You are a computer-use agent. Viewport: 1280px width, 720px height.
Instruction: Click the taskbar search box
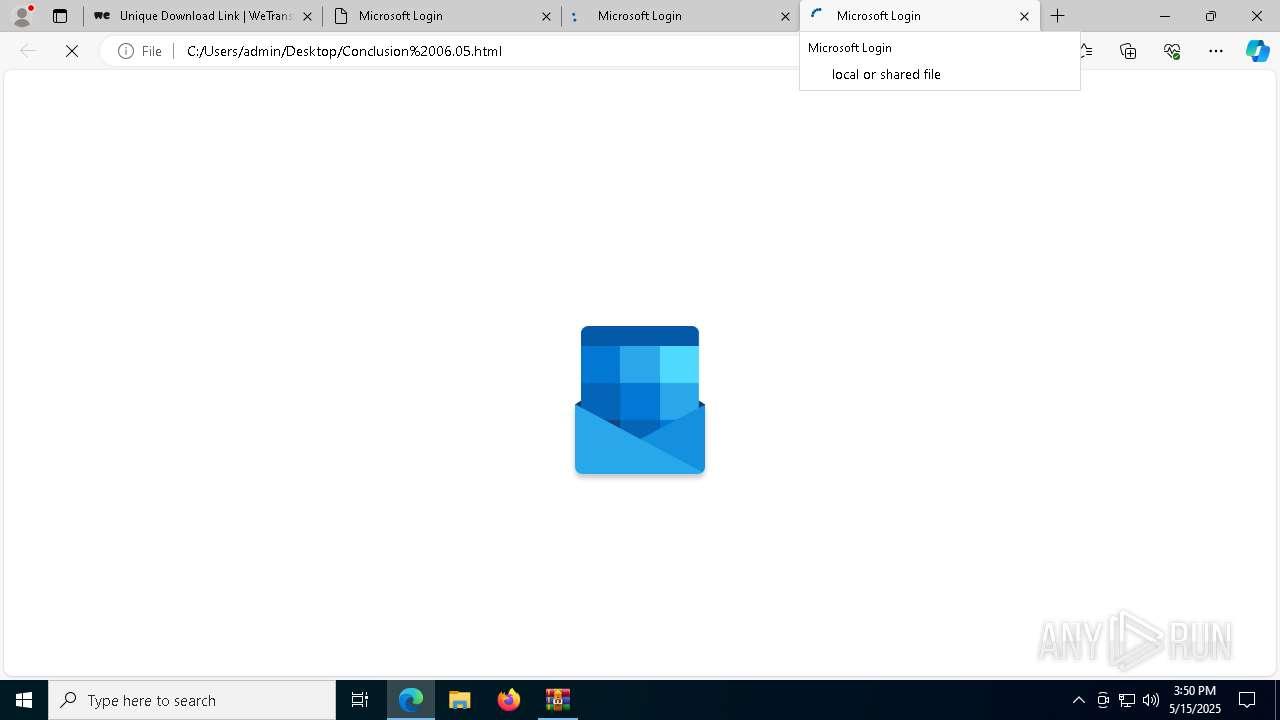[192, 700]
